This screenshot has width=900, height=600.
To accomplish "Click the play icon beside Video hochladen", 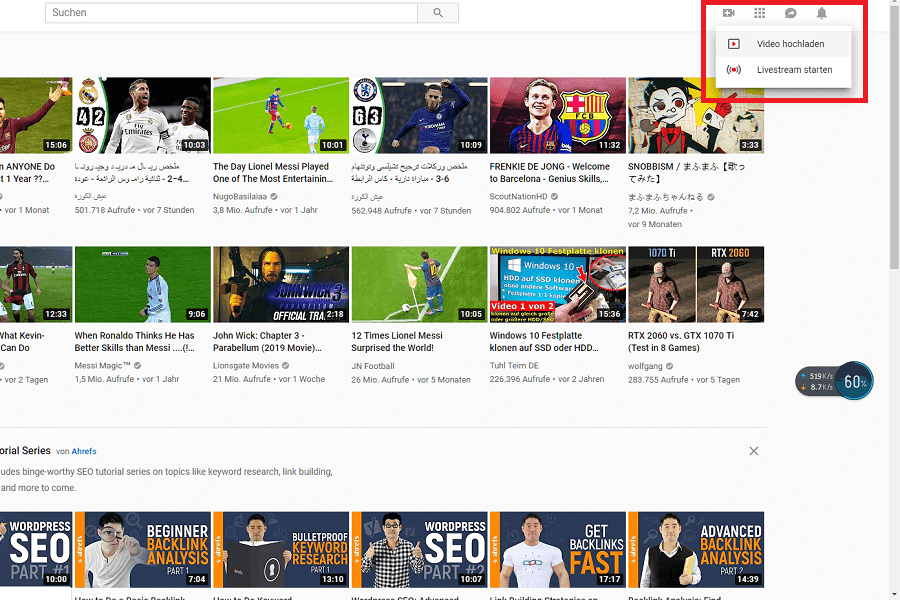I will click(734, 44).
